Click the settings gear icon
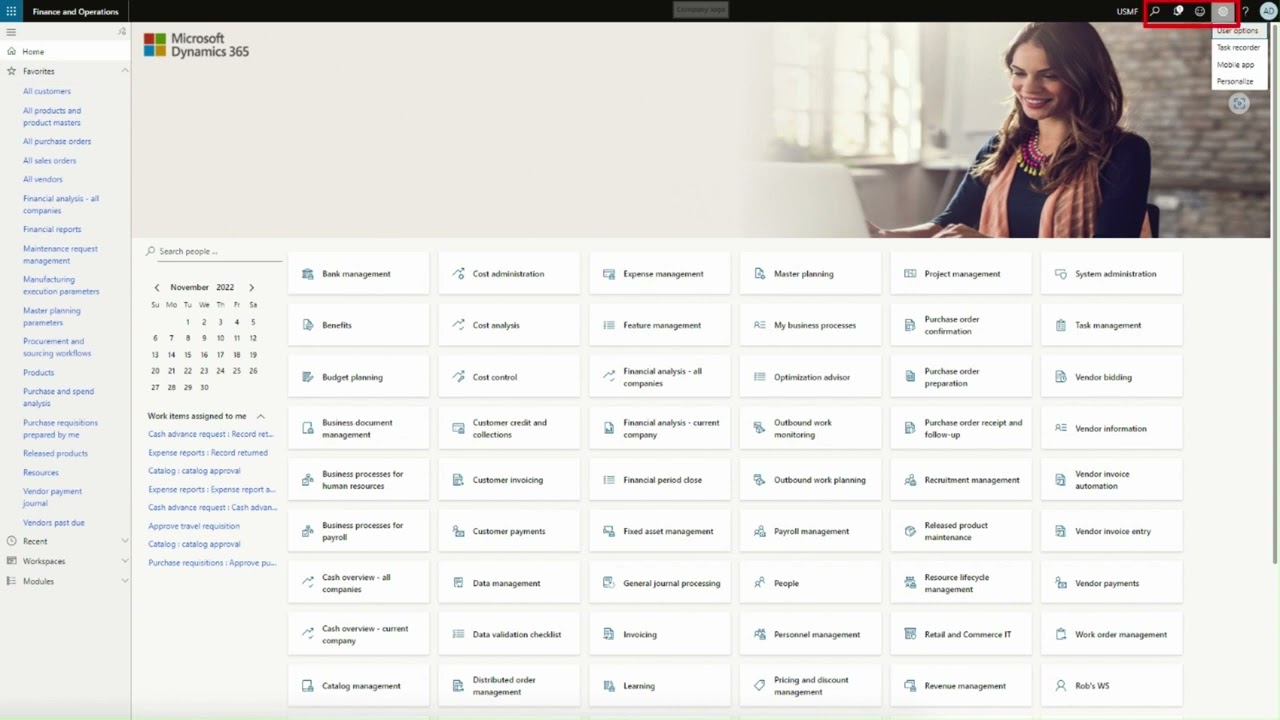Screen dimensions: 1280x720 [1223, 11]
